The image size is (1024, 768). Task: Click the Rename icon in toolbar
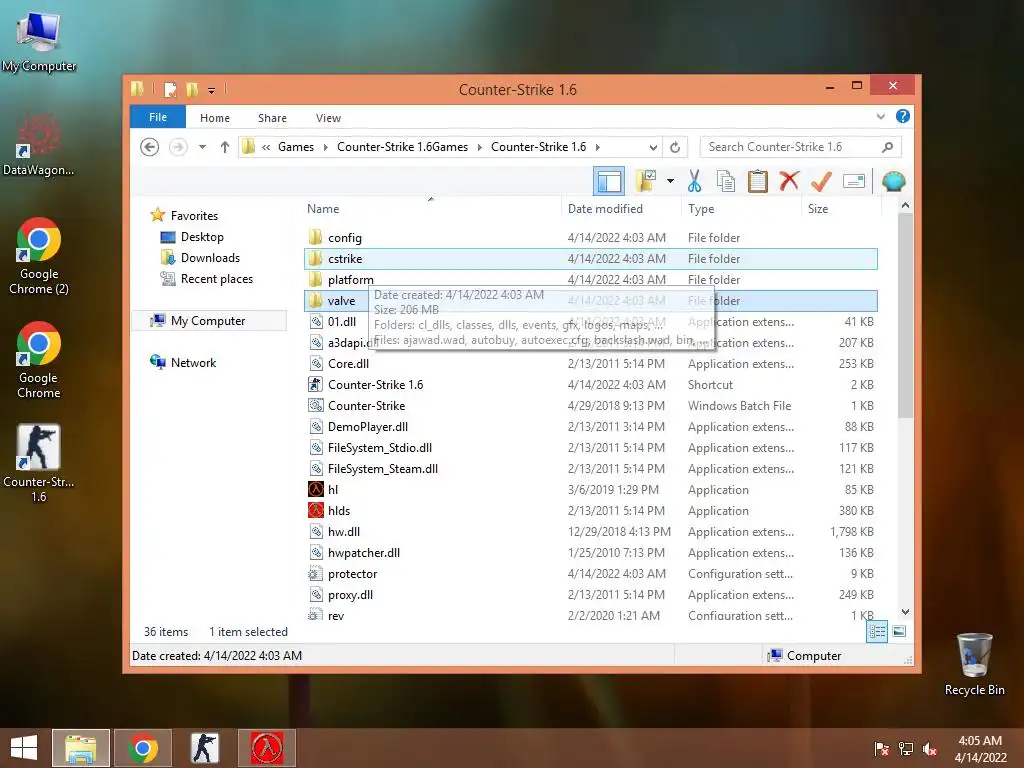(x=854, y=181)
